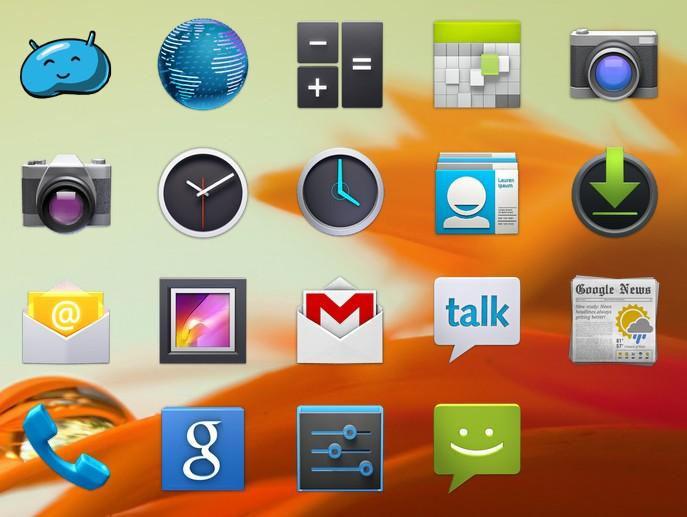Open the Calculator app

tap(340, 65)
